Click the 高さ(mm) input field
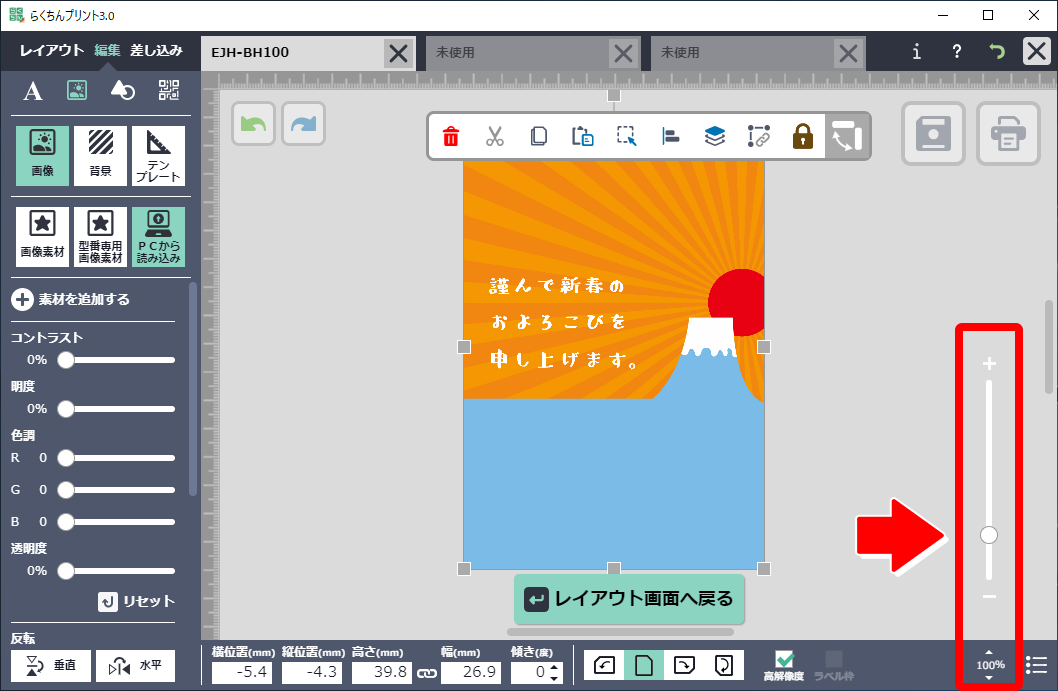Image resolution: width=1058 pixels, height=691 pixels. [x=382, y=672]
